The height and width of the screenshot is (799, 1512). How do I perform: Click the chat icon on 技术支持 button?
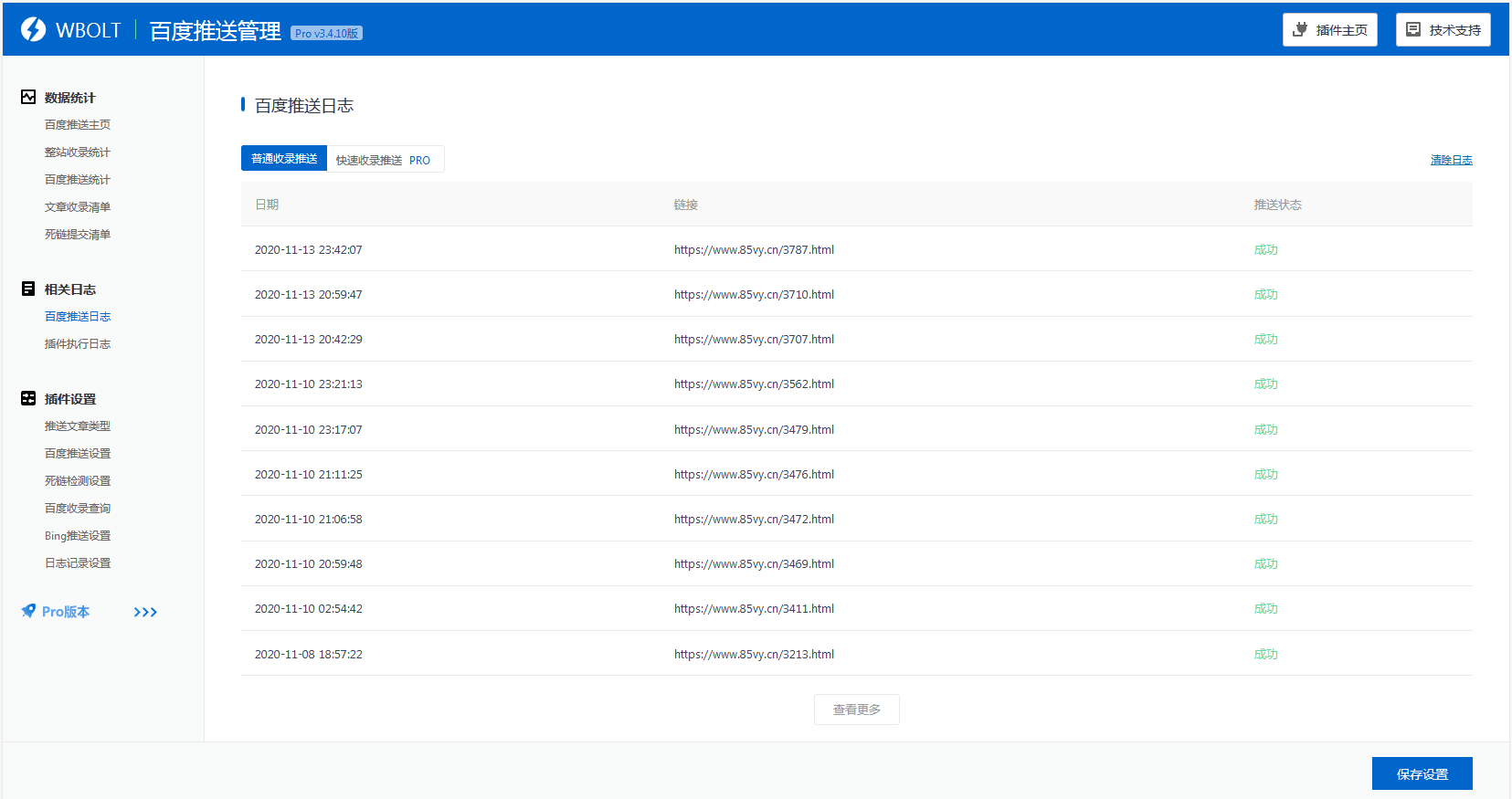click(1413, 29)
